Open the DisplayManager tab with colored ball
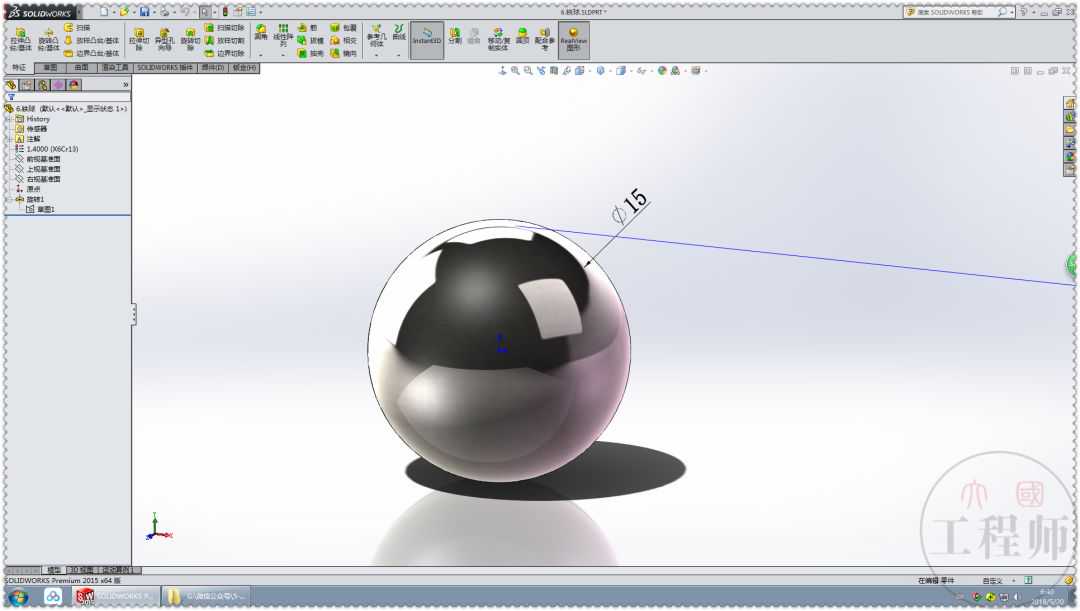Image resolution: width=1080 pixels, height=611 pixels. 74,85
